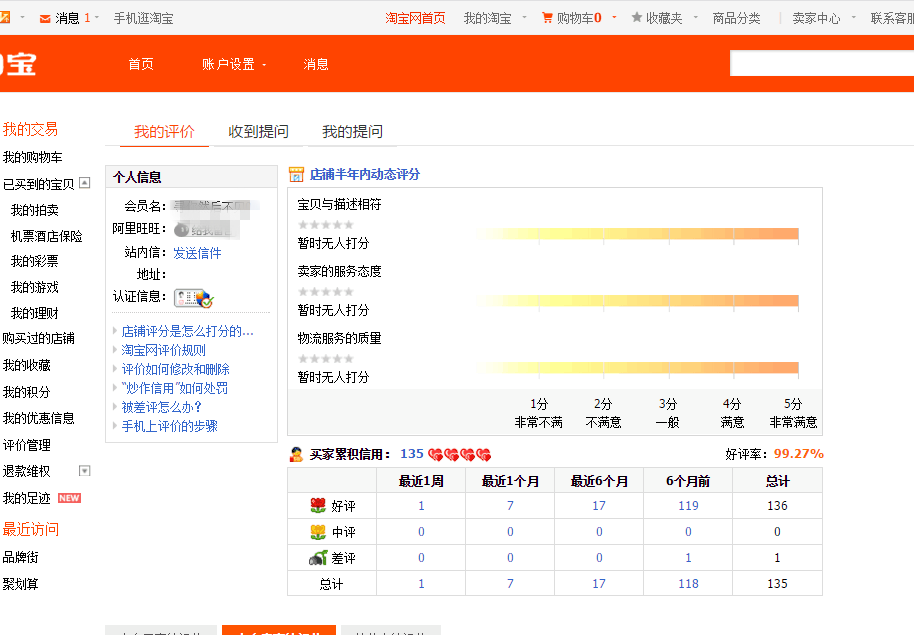Click the yellow flower 中评 icon
The image size is (914, 635).
click(318, 532)
